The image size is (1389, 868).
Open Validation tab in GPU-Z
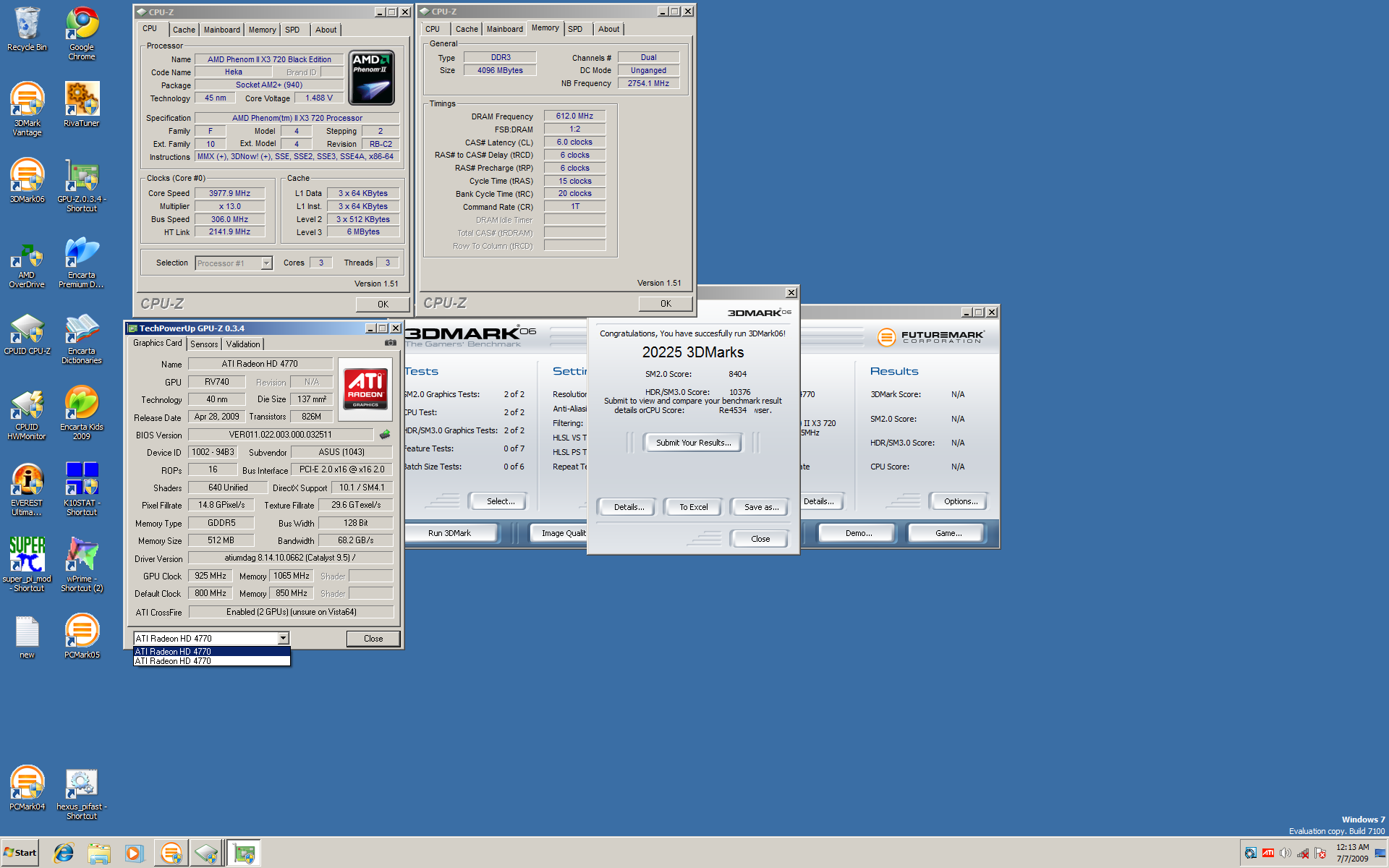243,344
